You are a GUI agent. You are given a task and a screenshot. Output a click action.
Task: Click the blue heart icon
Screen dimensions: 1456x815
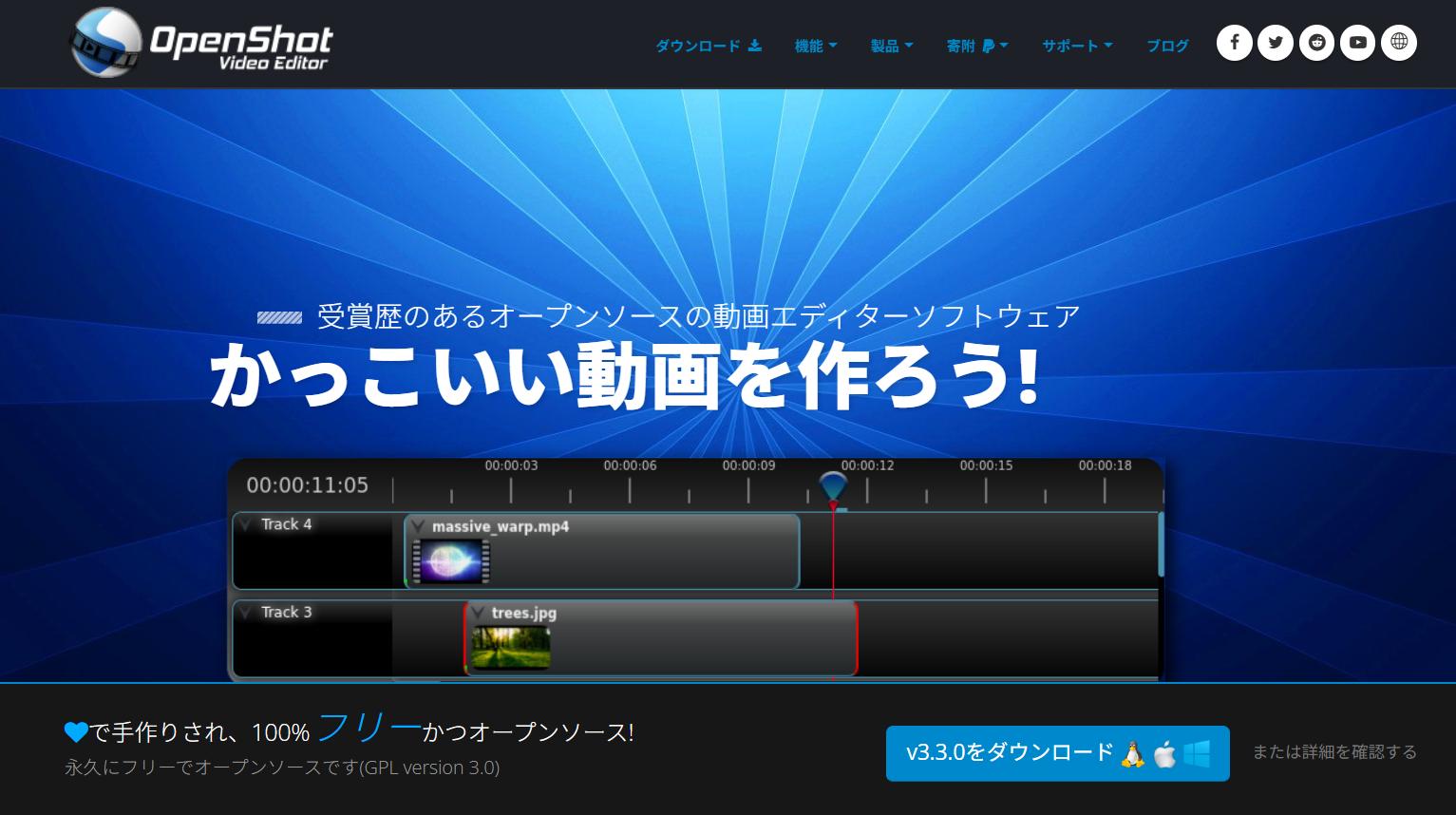[76, 732]
